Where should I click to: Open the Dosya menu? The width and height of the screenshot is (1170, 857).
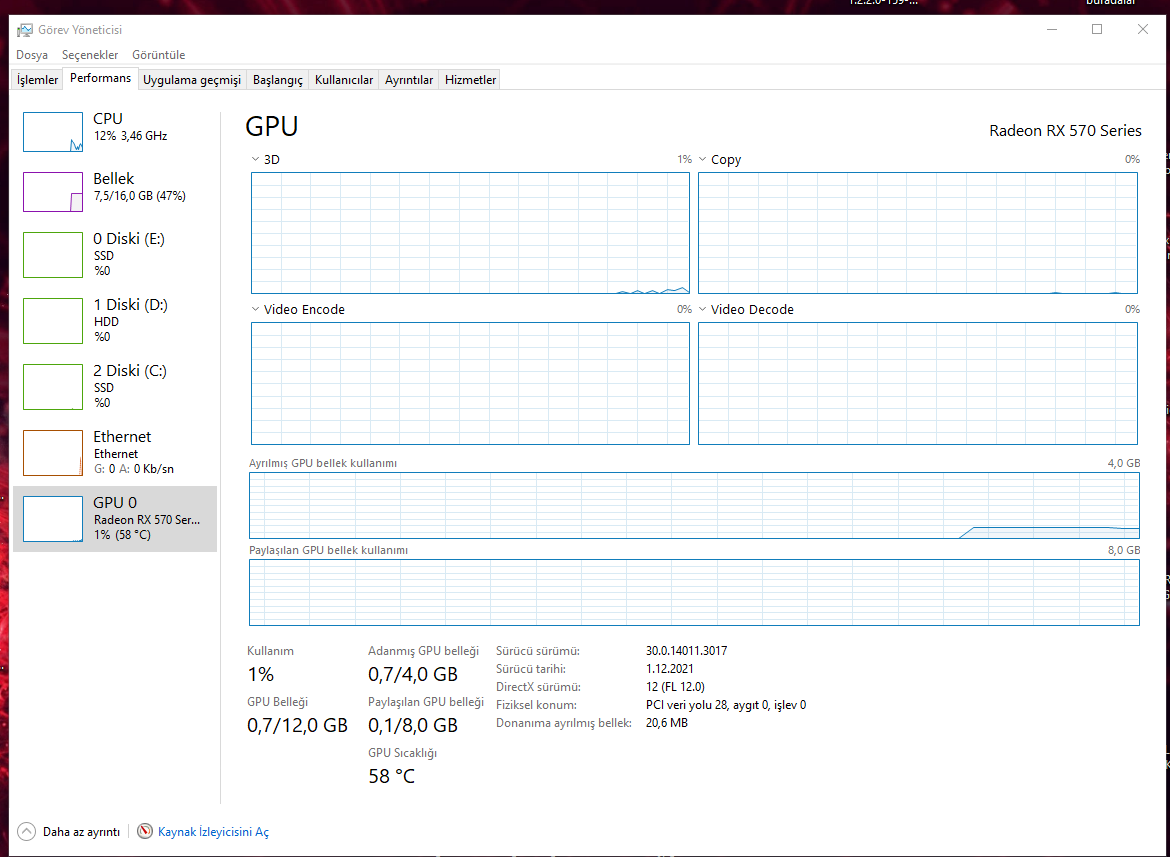coord(32,54)
